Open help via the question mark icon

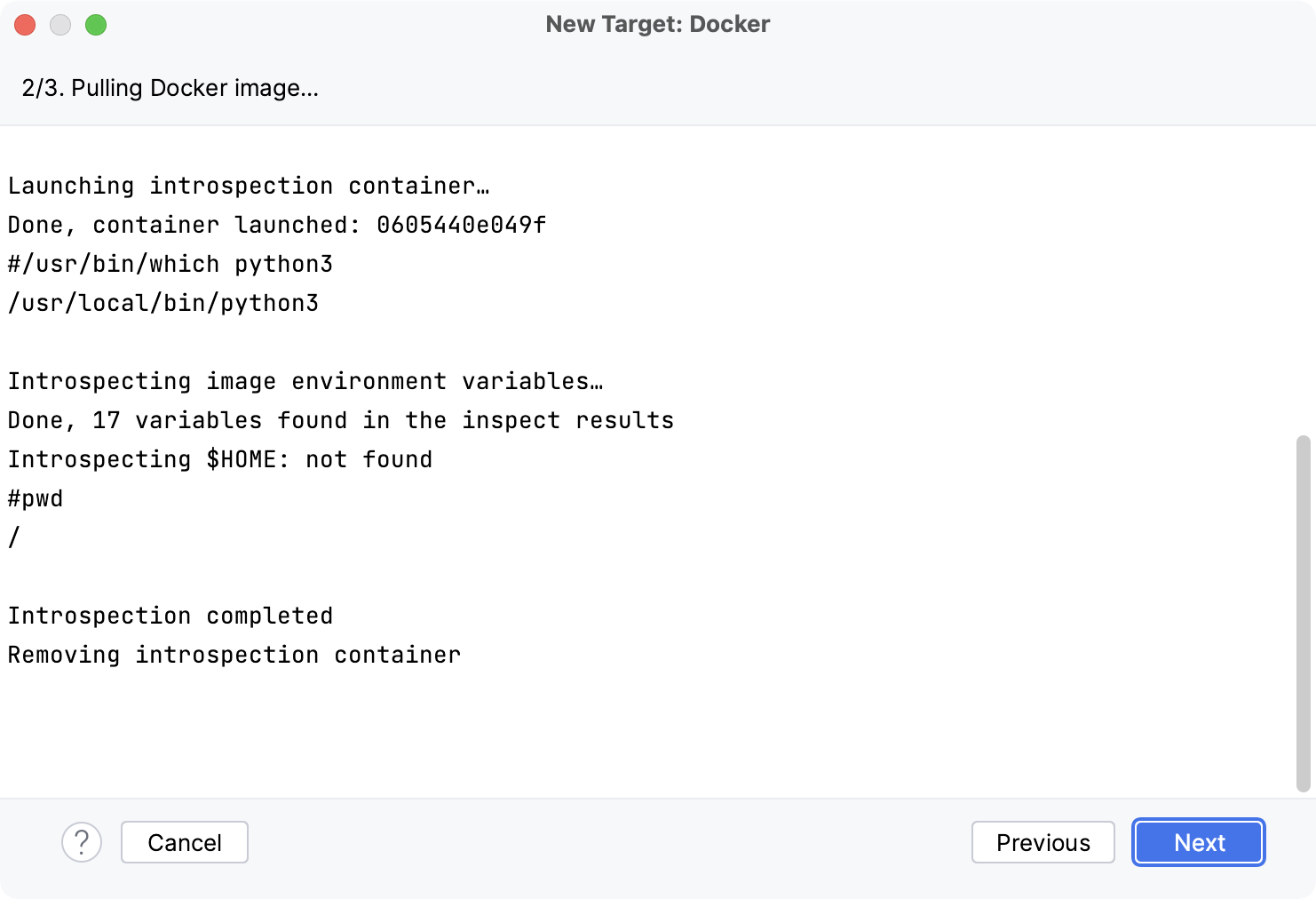83,842
